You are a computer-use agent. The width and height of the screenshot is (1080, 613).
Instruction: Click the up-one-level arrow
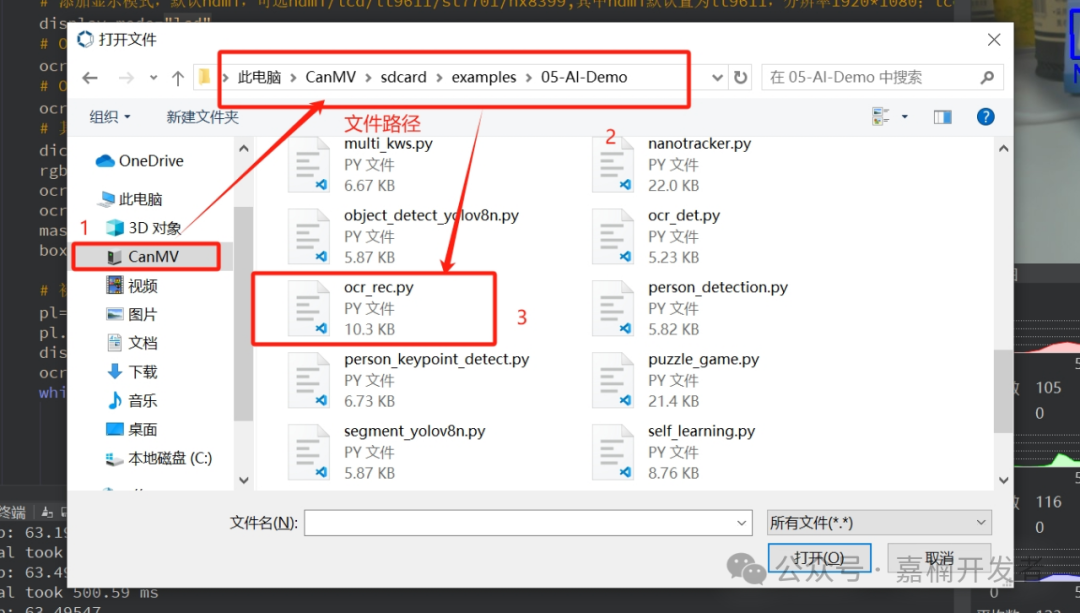tap(178, 78)
